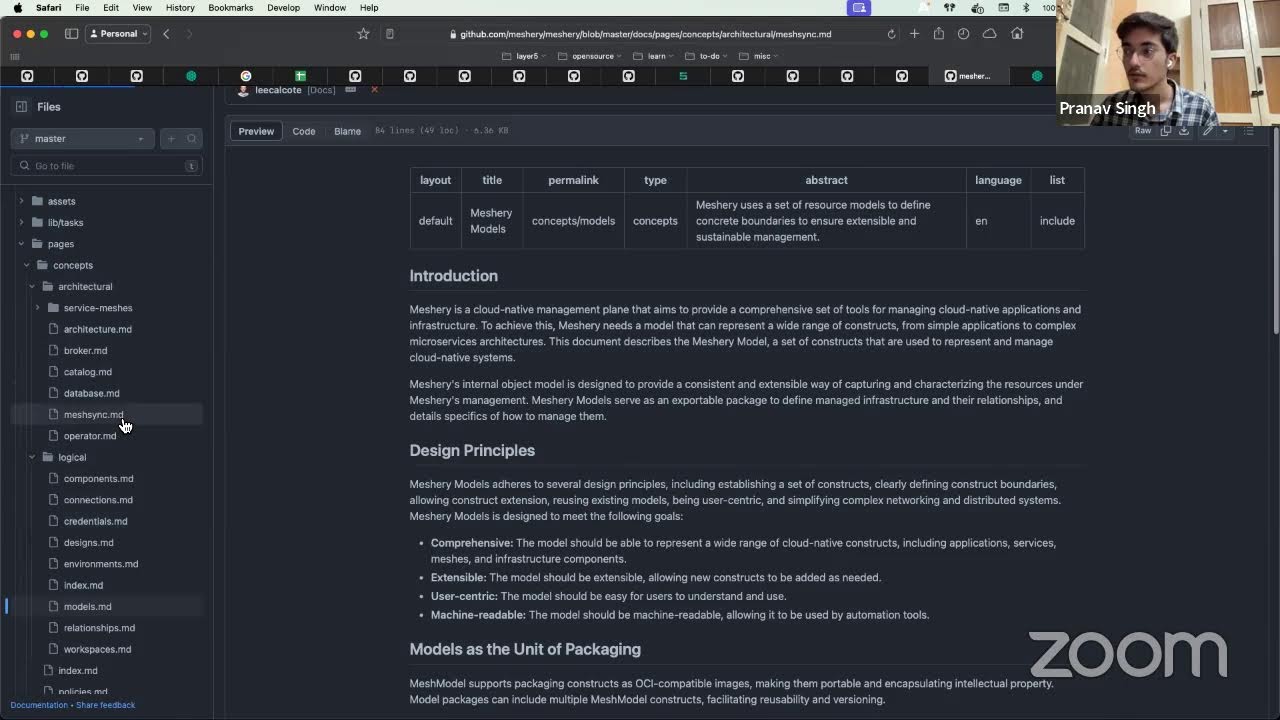Viewport: 1280px width, 720px height.
Task: Collapse the concepts folder
Action: coord(26,265)
